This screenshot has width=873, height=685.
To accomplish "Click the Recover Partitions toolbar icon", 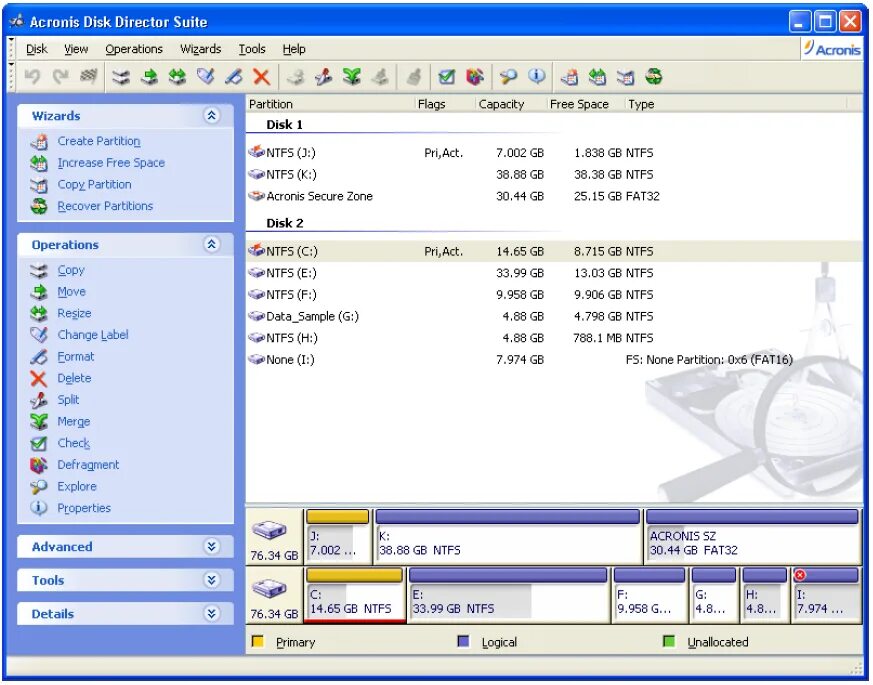I will click(x=654, y=77).
